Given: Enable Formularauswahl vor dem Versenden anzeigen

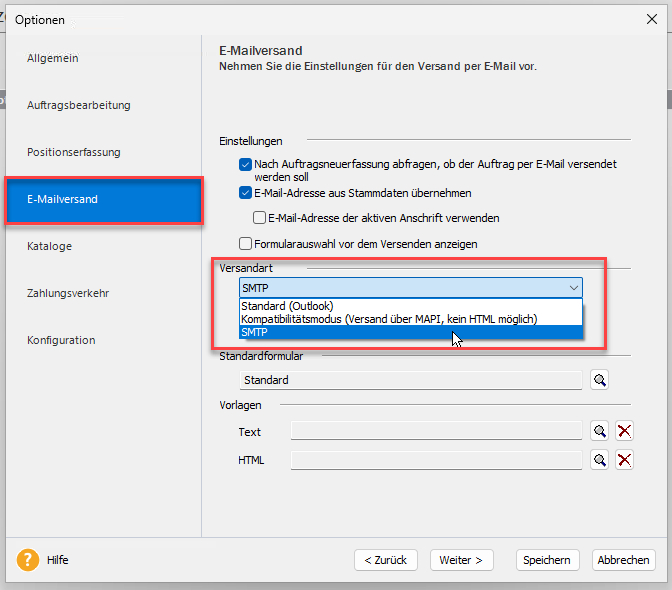Looking at the screenshot, I should pos(245,244).
